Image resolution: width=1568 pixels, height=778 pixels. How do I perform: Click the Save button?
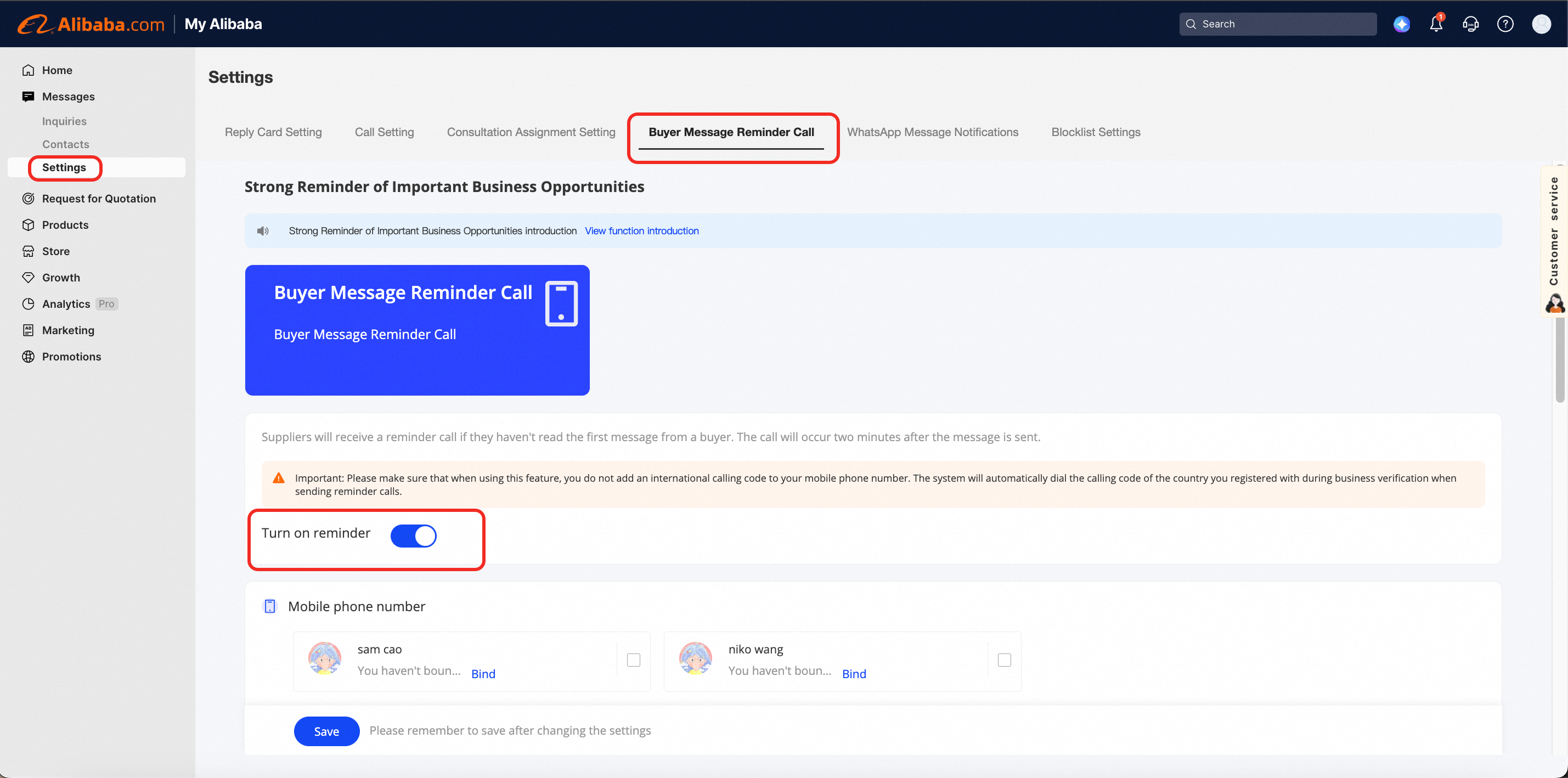pyautogui.click(x=326, y=731)
